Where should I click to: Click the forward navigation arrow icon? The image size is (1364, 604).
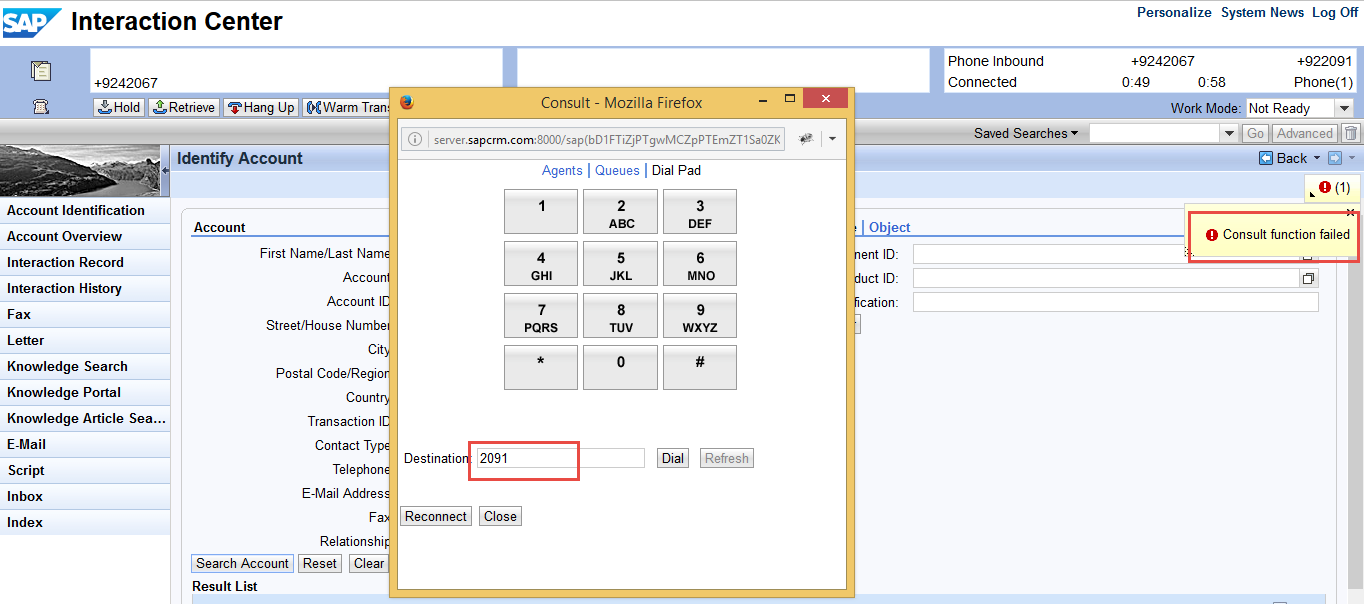pos(1333,158)
